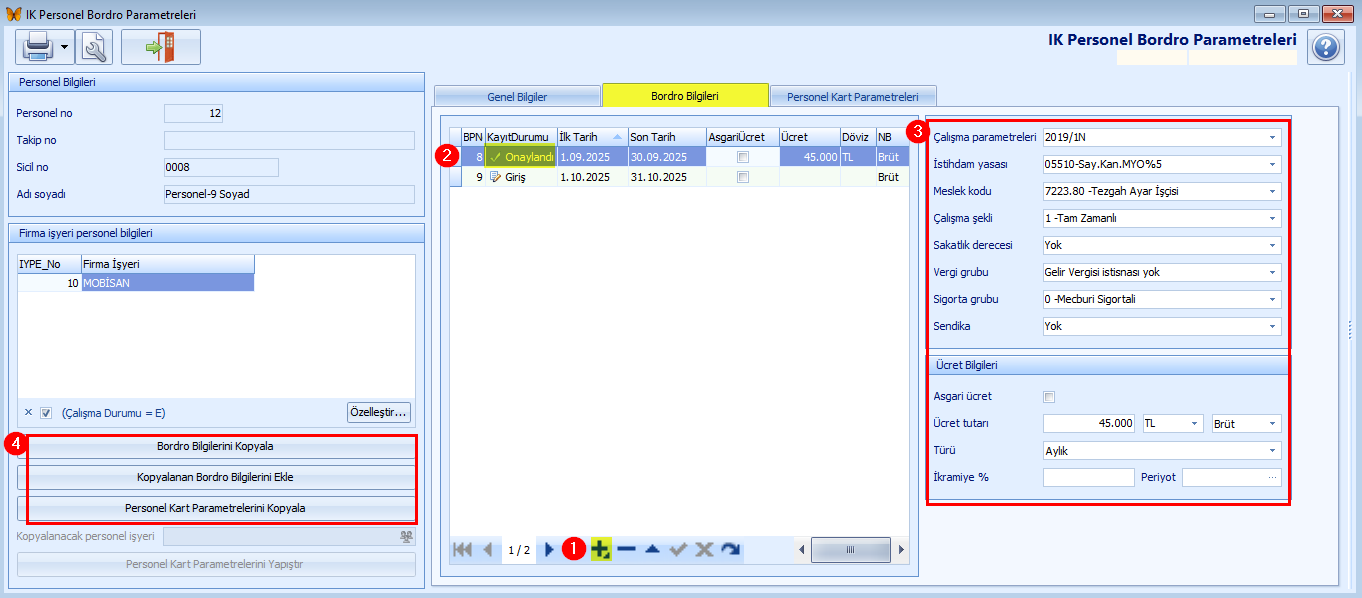Open help with question mark icon
The image size is (1362, 598).
[x=1326, y=47]
